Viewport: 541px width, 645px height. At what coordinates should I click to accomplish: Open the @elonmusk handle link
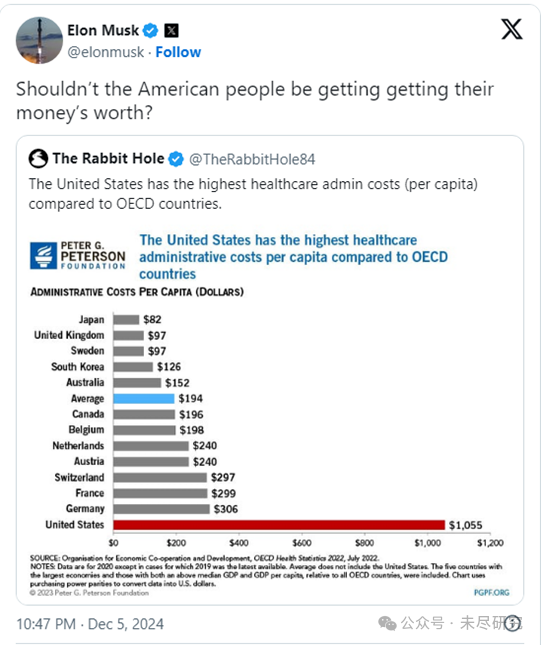click(106, 52)
